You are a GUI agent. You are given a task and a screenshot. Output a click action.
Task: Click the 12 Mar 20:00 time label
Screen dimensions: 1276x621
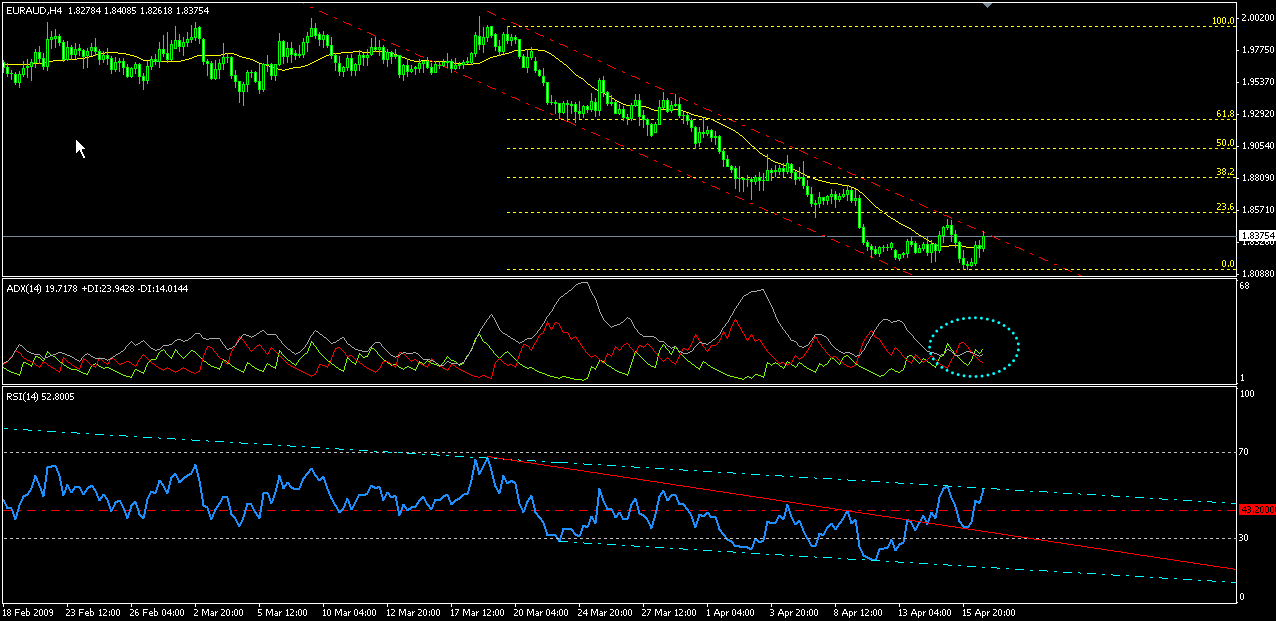pyautogui.click(x=413, y=611)
